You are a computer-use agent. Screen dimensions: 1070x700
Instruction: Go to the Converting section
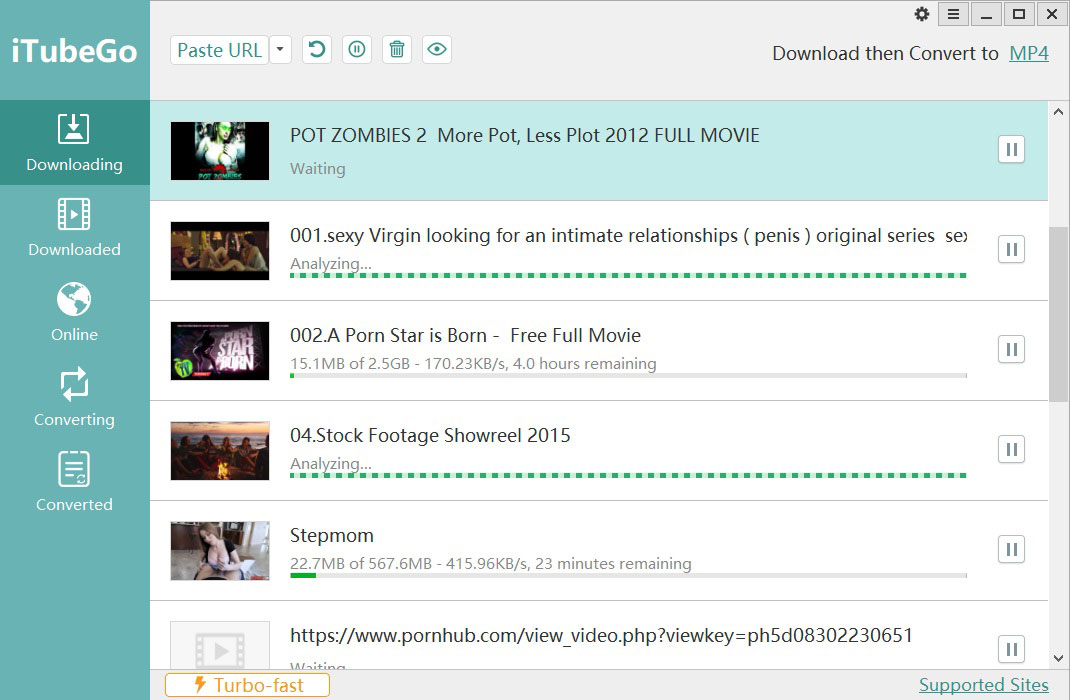click(74, 398)
